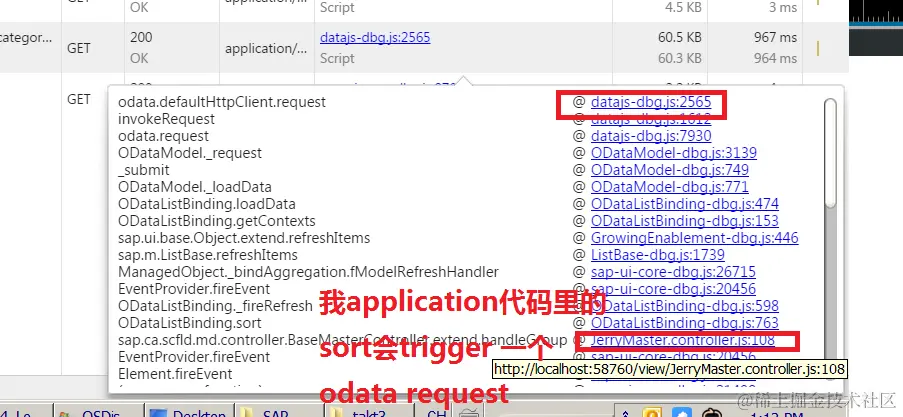Screen dimensions: 903x417
Task: Open the OSDis taskbar button
Action: pyautogui.click(x=98, y=411)
